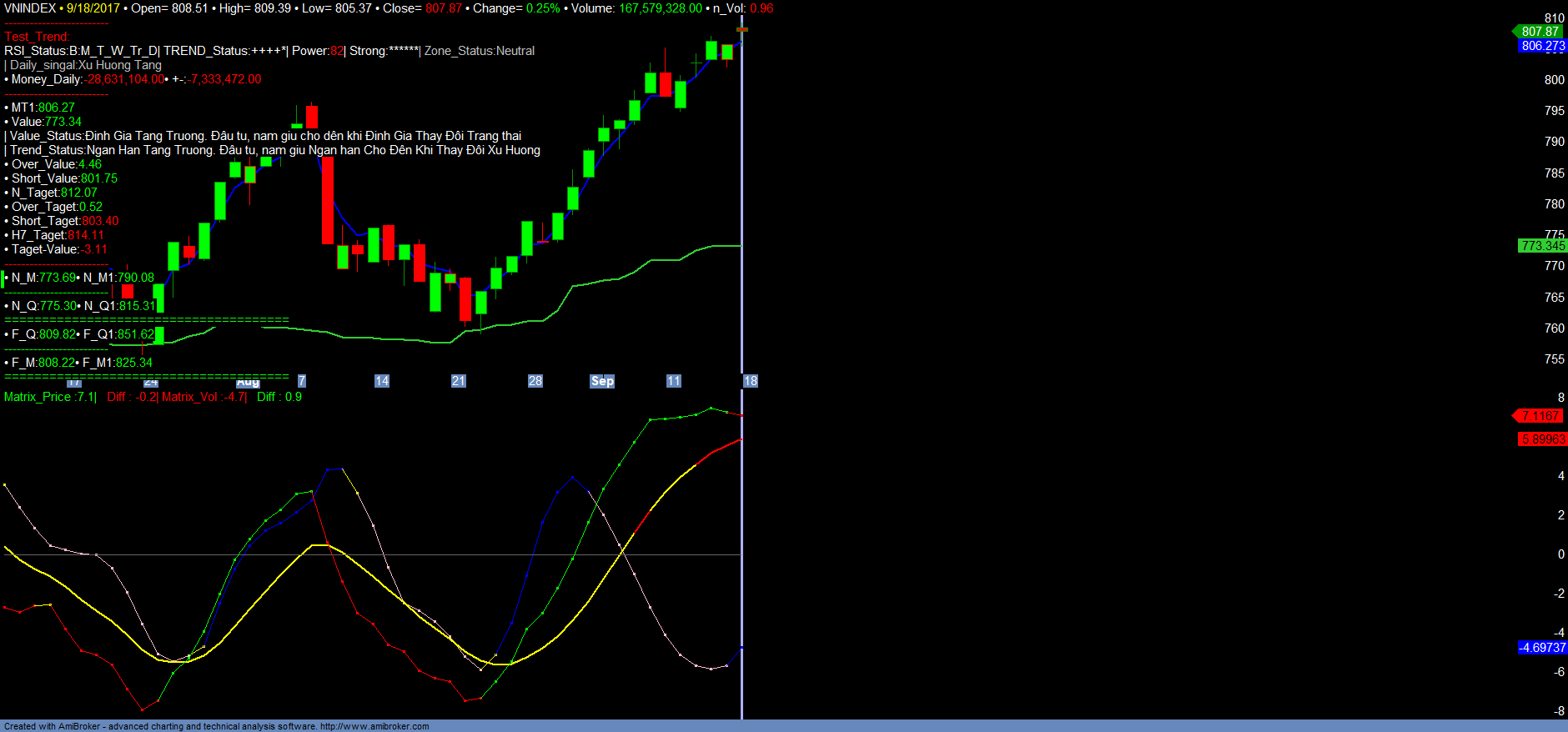Click the Volume value in title bar

click(659, 8)
